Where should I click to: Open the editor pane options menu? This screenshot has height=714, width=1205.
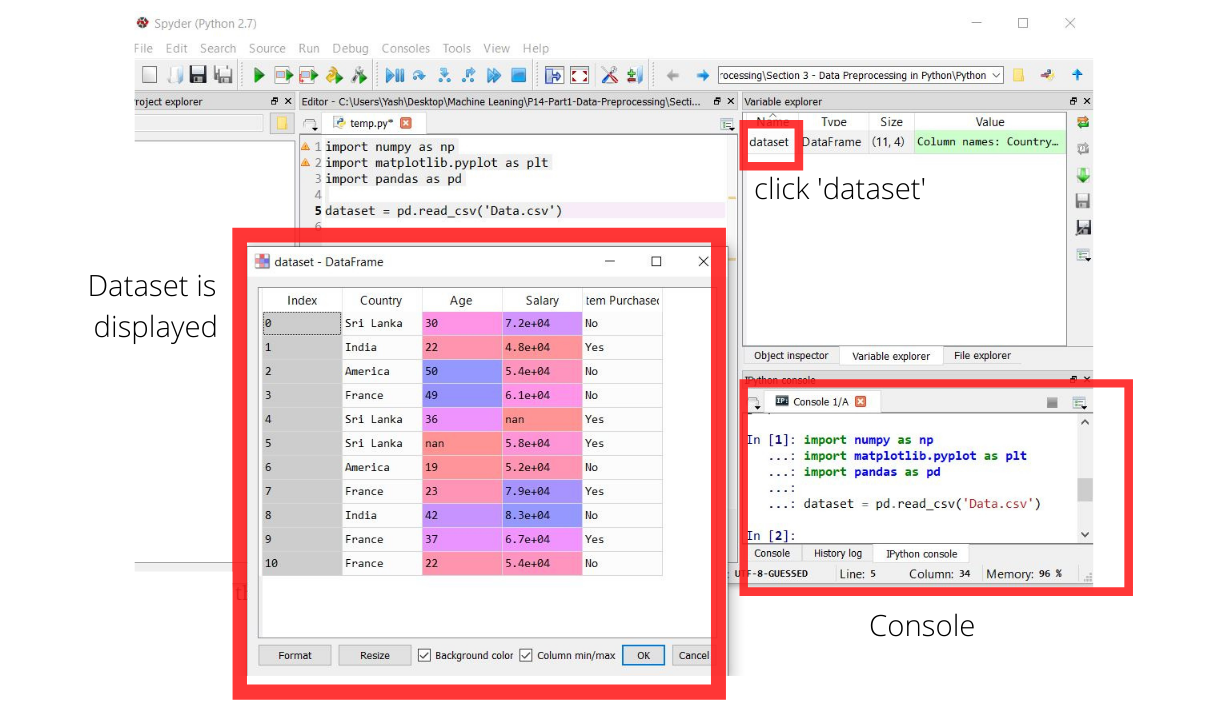[x=727, y=124]
